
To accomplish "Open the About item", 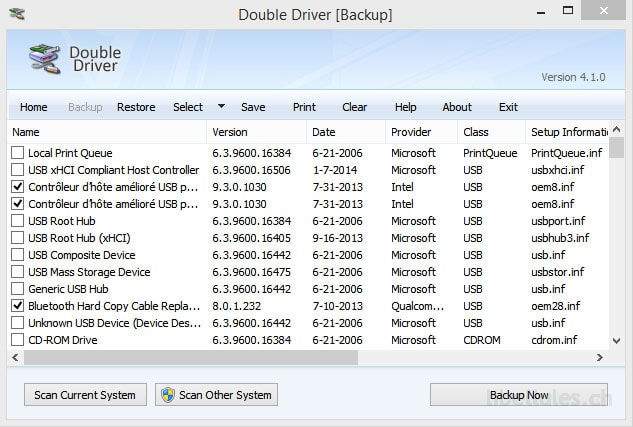I will [x=457, y=107].
